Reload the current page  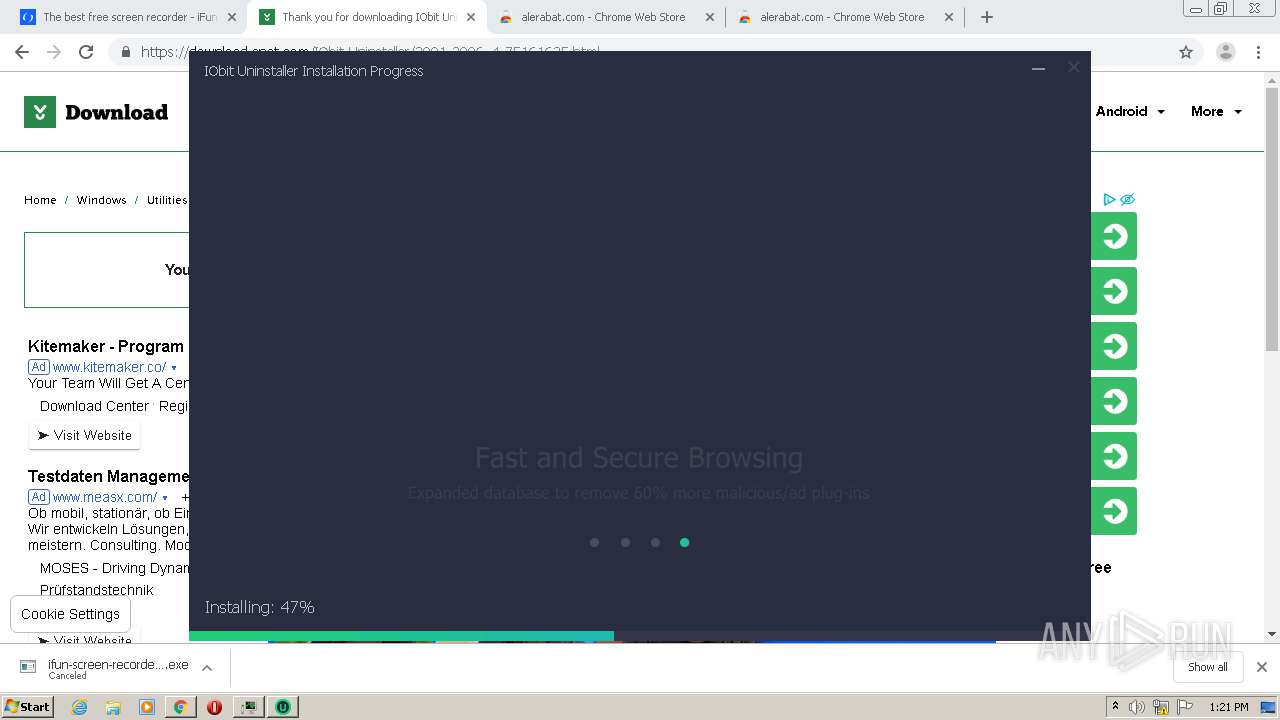pos(86,52)
